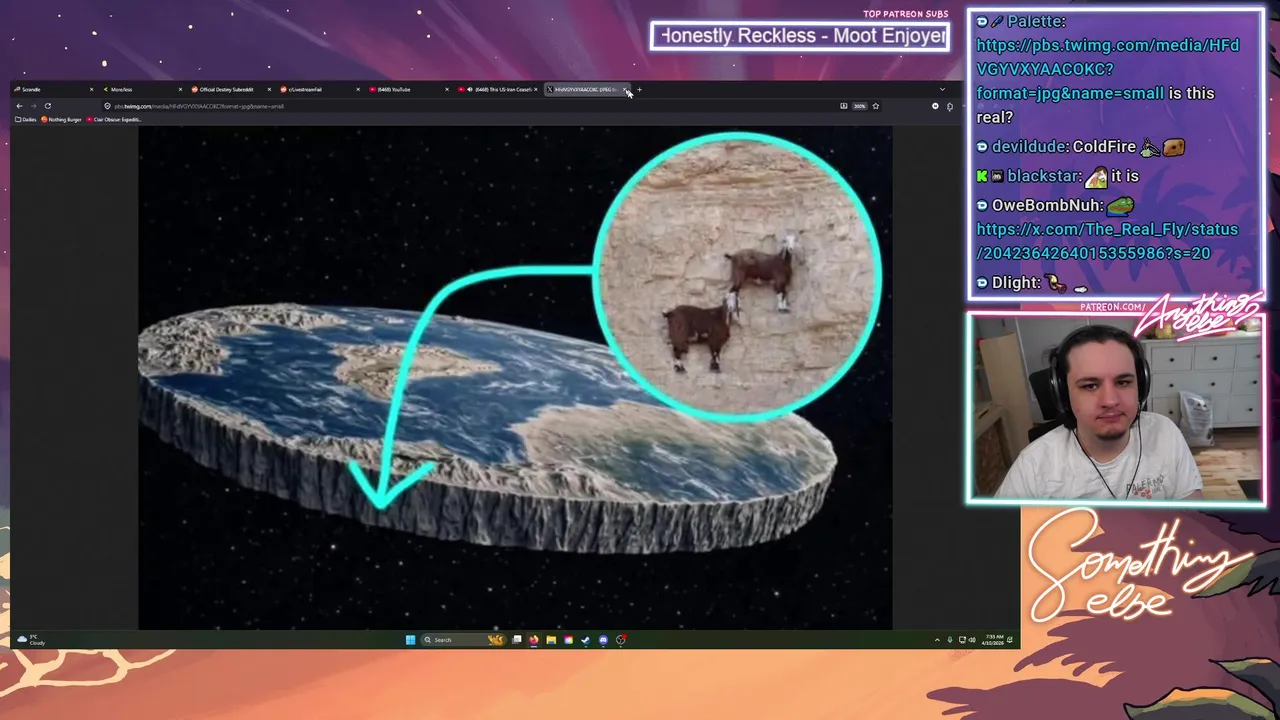The height and width of the screenshot is (720, 1280).
Task: Close the active JPEG image tab
Action: [625, 90]
